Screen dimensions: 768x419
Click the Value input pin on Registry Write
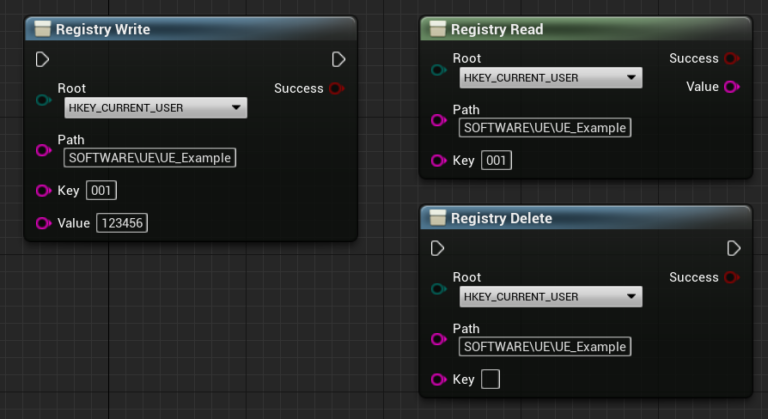pyautogui.click(x=44, y=223)
